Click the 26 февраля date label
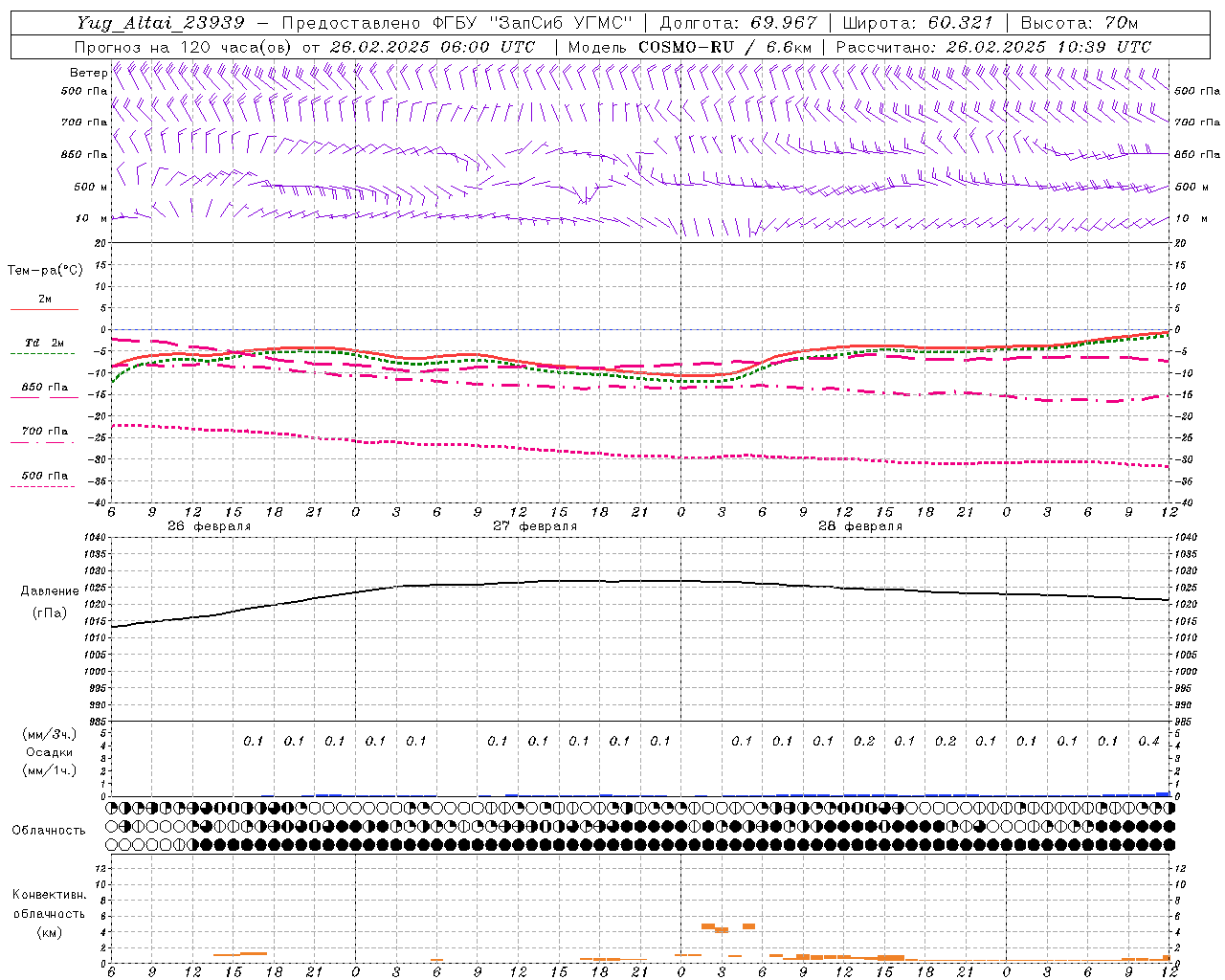This screenshot has width=1225, height=980. (209, 526)
